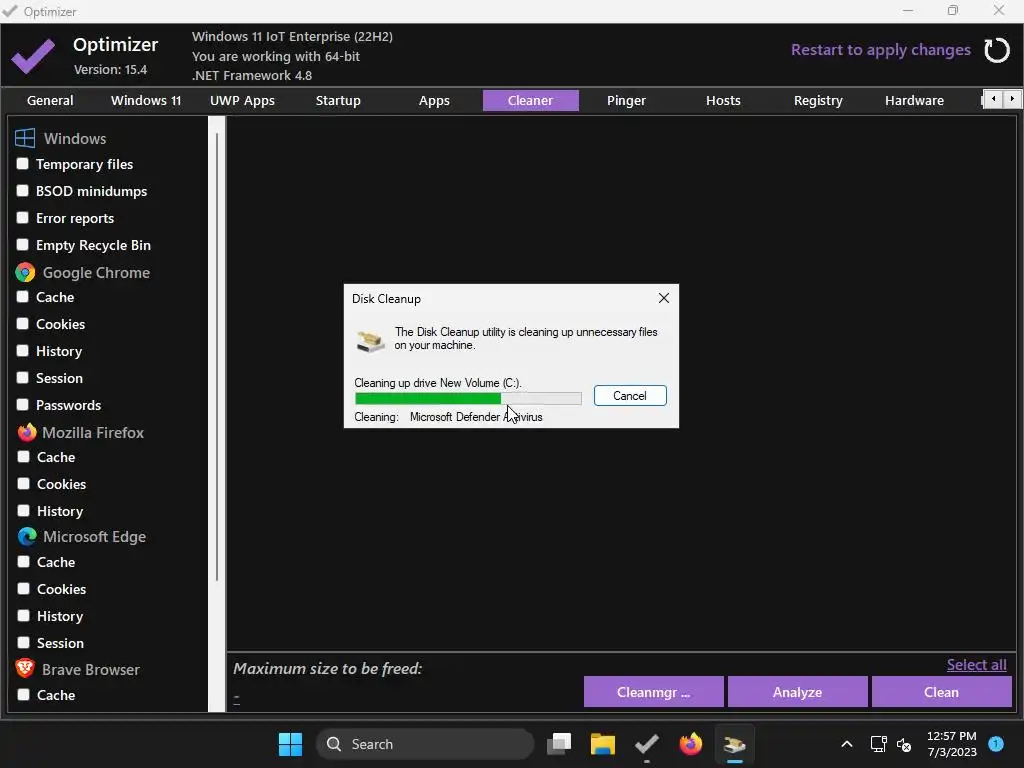Select the Startup tab
Screen dimensions: 1024x768
coord(338,101)
